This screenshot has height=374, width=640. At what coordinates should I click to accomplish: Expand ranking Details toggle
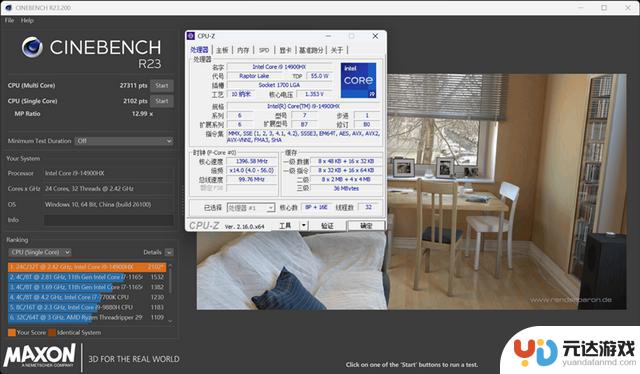pos(169,252)
